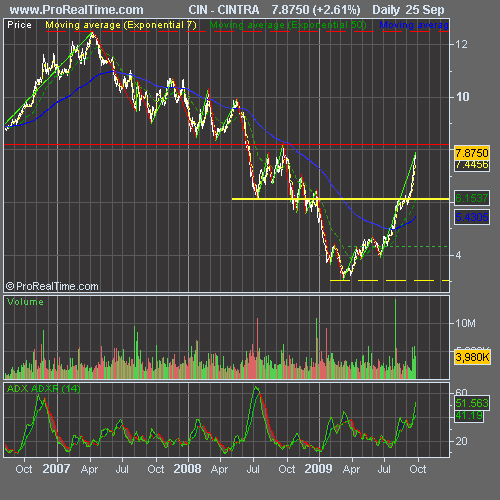Click the 6.1537 green moving average value

pyautogui.click(x=472, y=198)
